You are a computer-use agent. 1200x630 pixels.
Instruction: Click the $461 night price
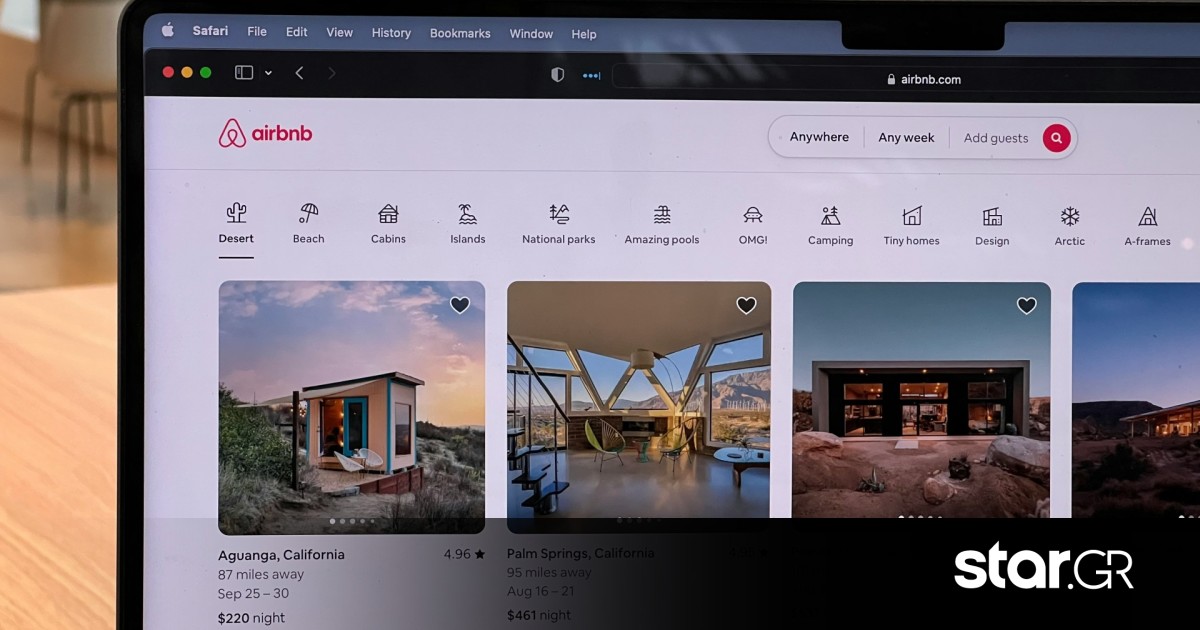[539, 615]
